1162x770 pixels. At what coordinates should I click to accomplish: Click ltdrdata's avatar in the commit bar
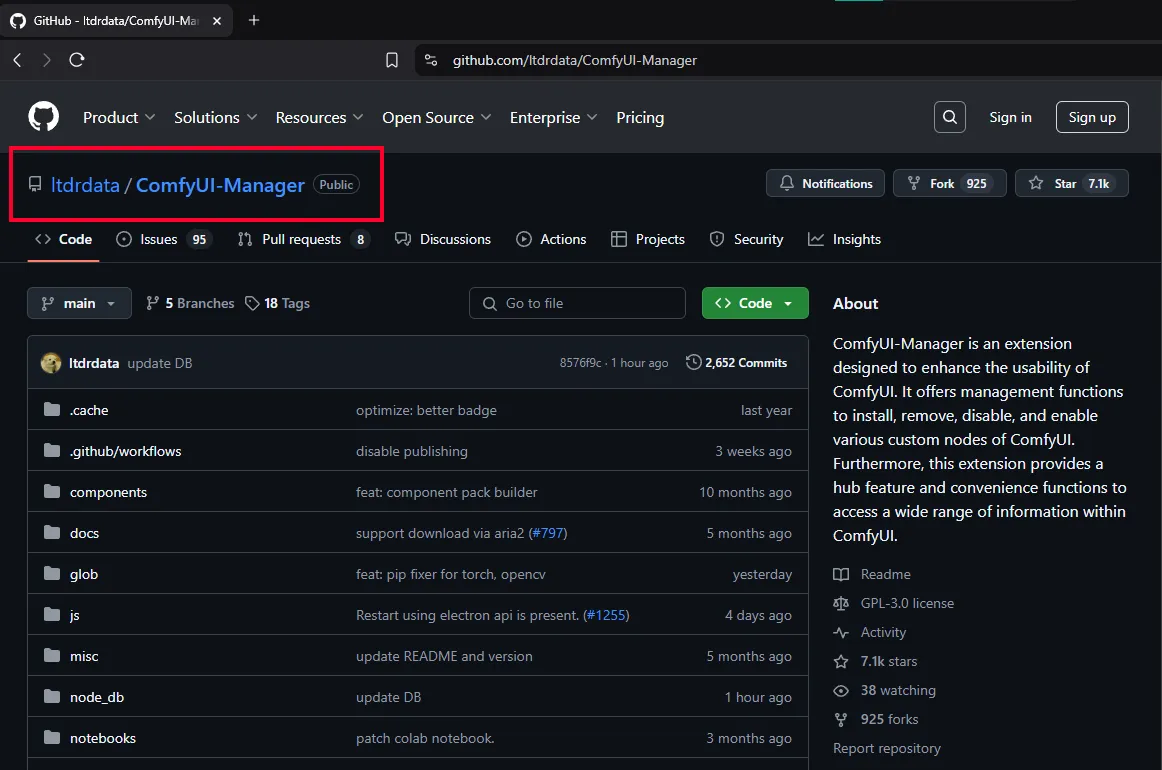tap(51, 363)
